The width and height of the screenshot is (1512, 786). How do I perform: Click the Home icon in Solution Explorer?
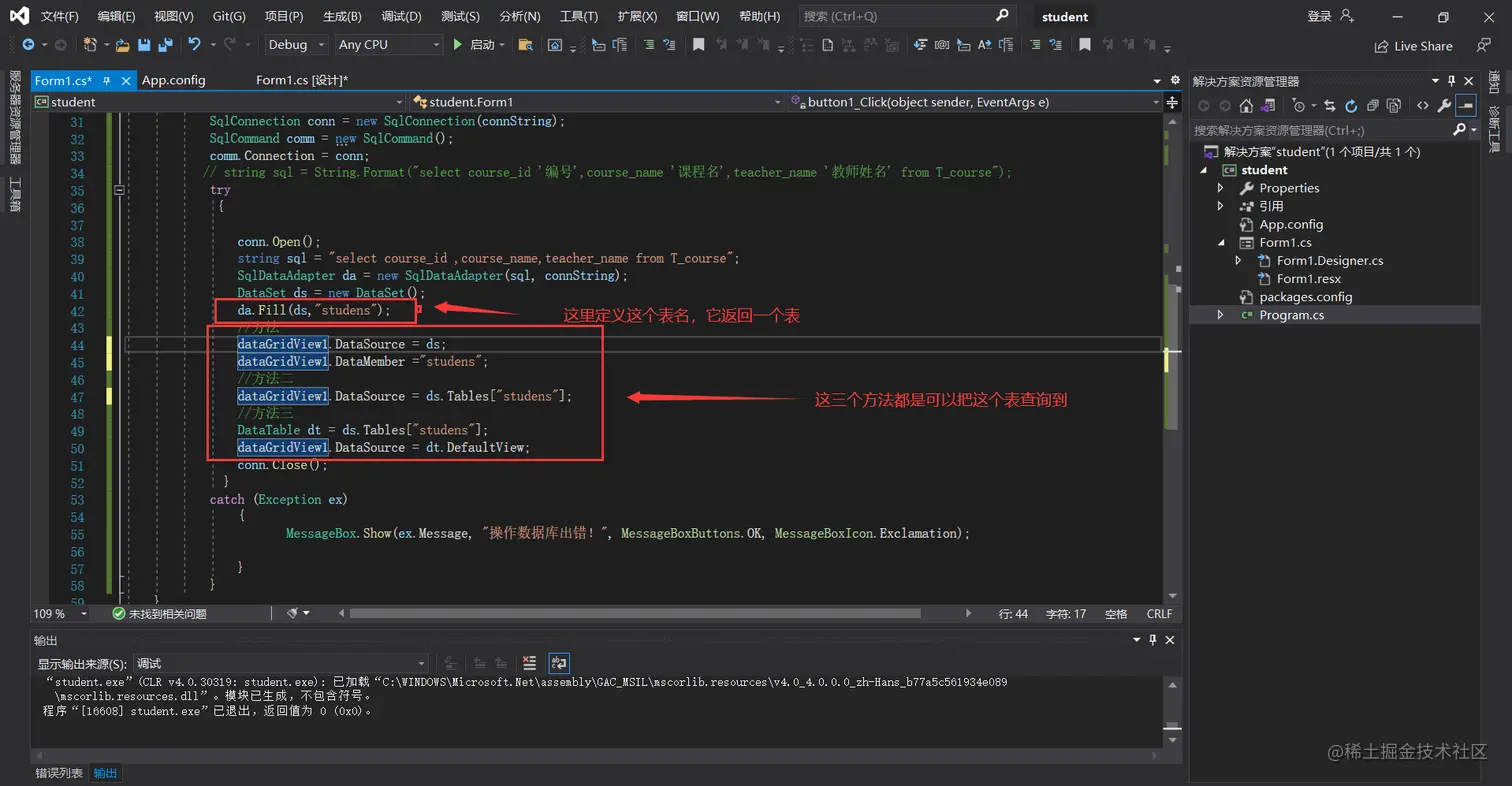pyautogui.click(x=1246, y=106)
